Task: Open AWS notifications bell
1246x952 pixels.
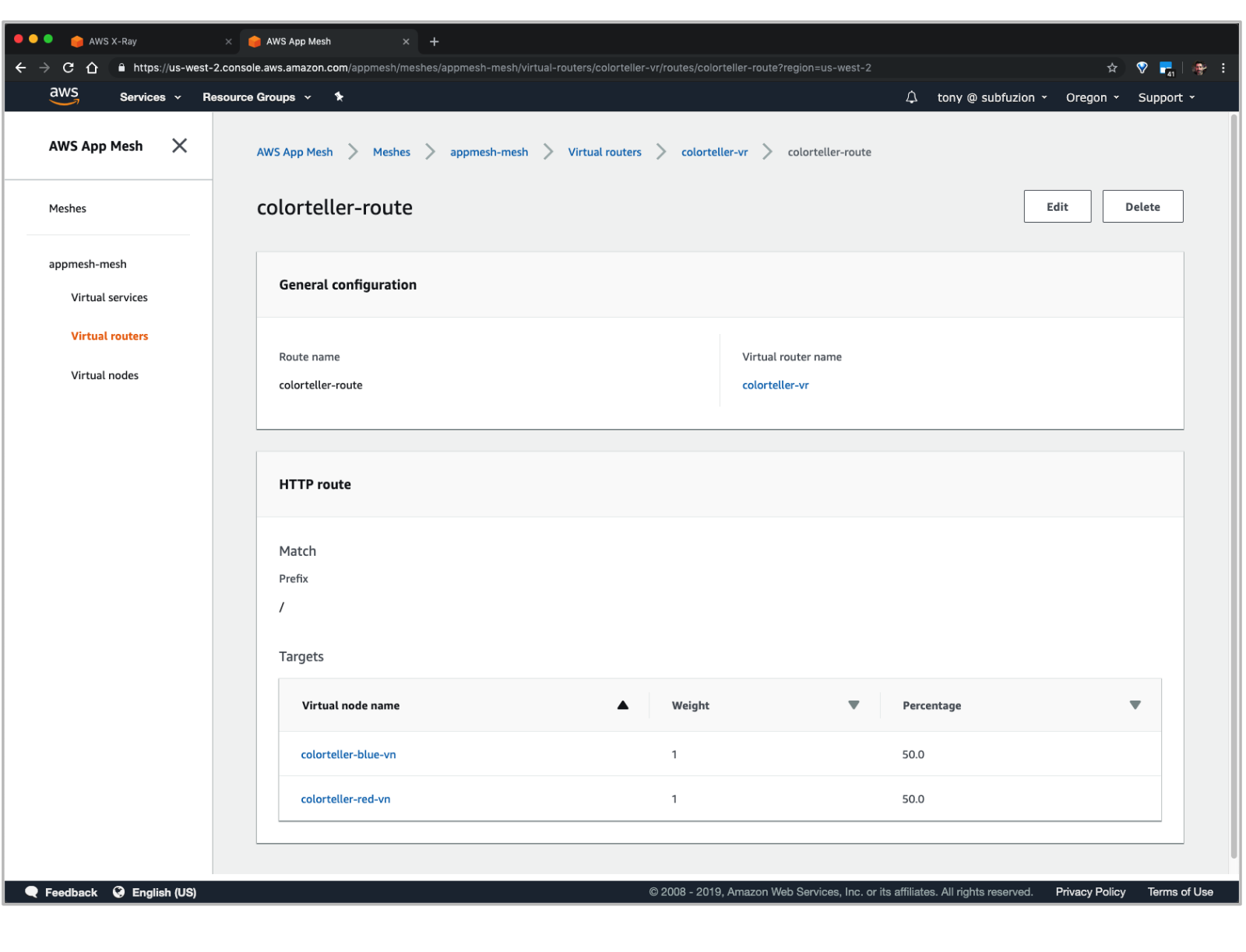Action: [911, 97]
